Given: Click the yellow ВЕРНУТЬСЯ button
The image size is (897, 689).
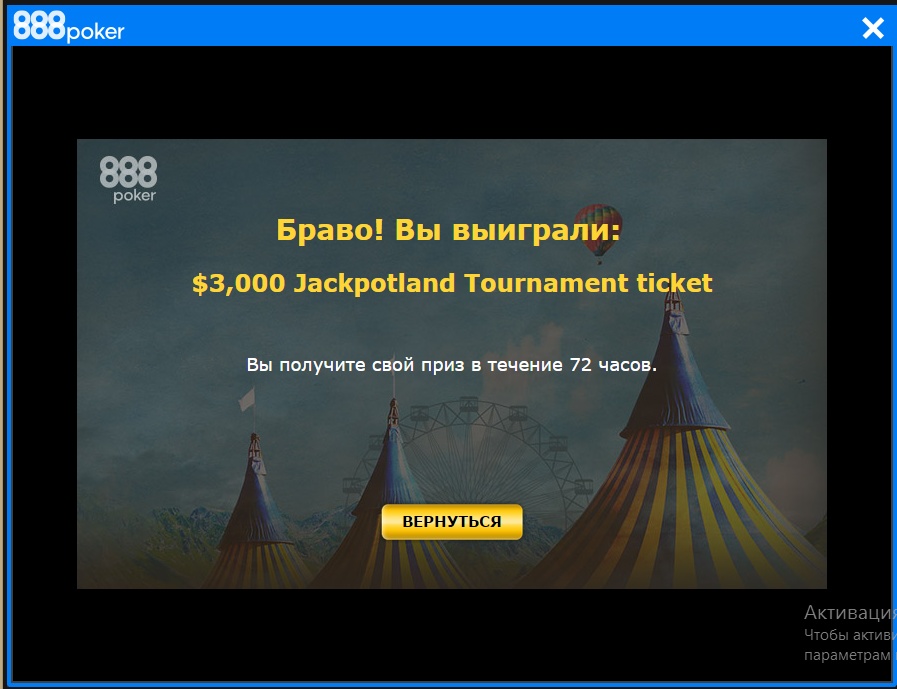Looking at the screenshot, I should pos(452,521).
